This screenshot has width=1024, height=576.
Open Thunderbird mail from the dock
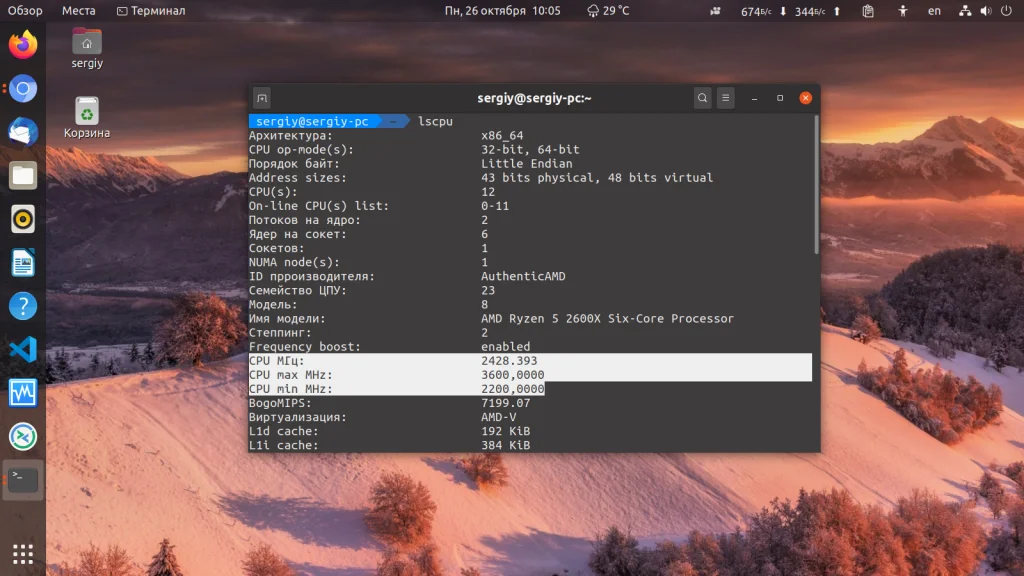pyautogui.click(x=23, y=132)
